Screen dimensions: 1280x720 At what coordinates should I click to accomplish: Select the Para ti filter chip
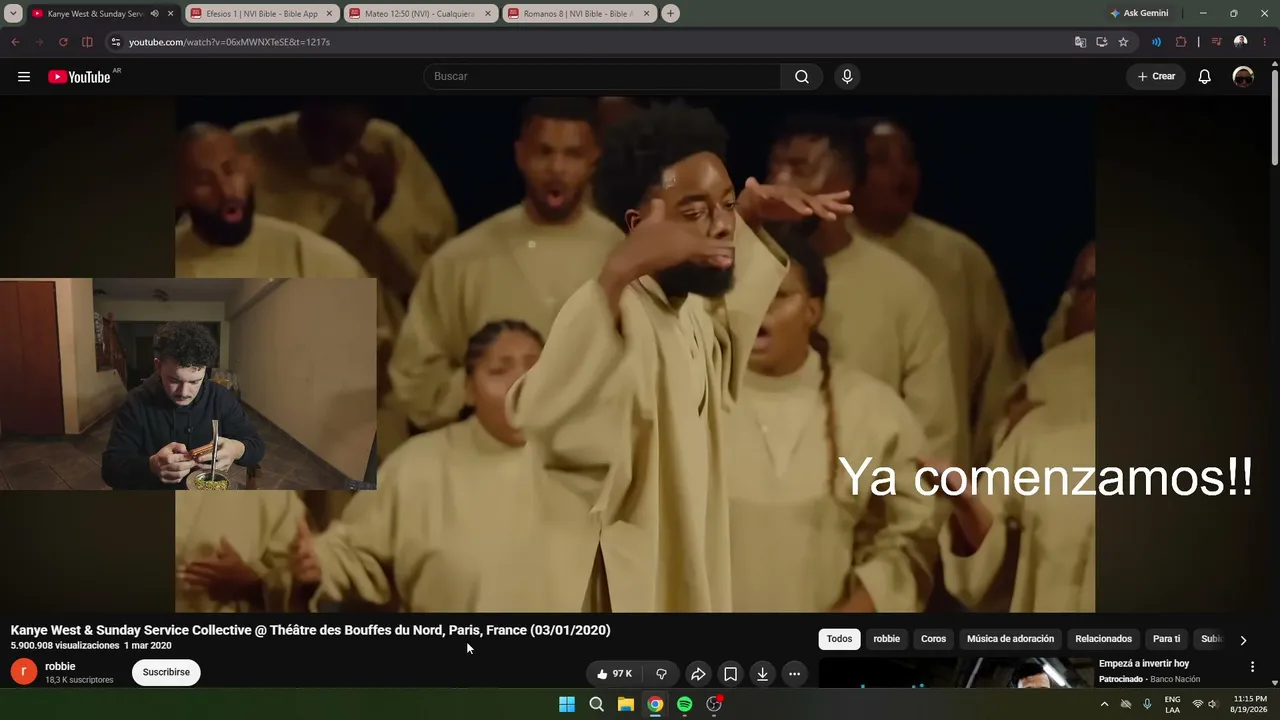[x=1166, y=639]
